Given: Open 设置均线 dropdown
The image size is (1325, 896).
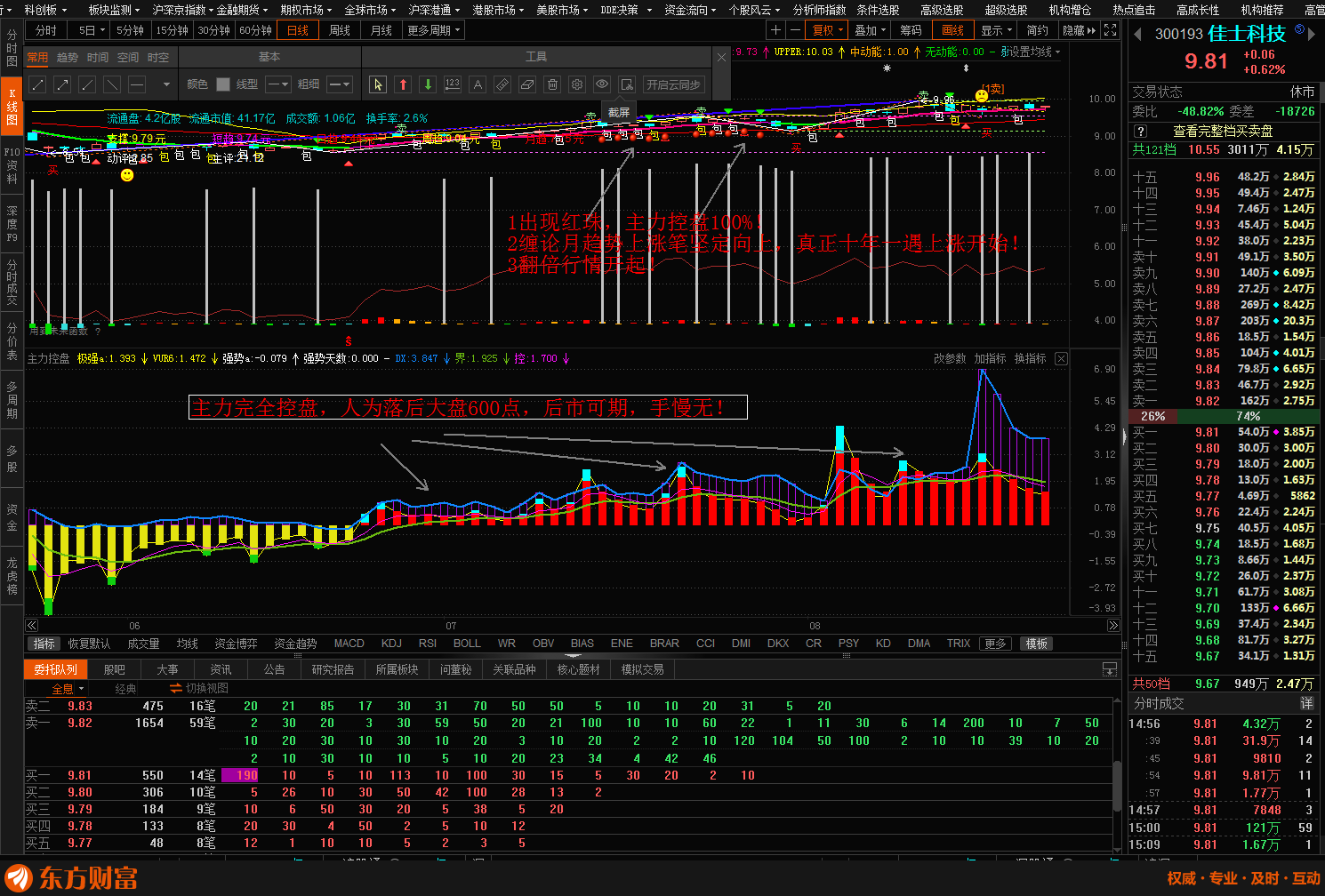Looking at the screenshot, I should (x=1034, y=52).
